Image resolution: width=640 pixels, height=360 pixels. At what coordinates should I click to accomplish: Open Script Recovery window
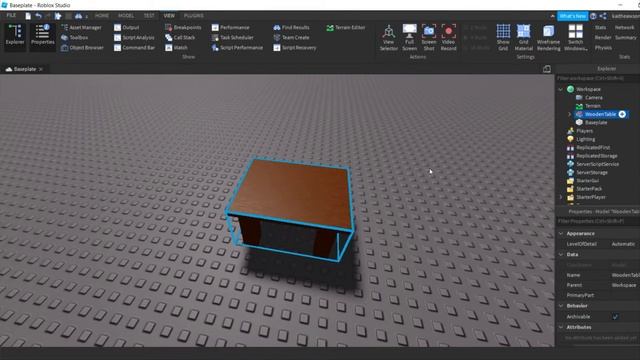pos(295,48)
